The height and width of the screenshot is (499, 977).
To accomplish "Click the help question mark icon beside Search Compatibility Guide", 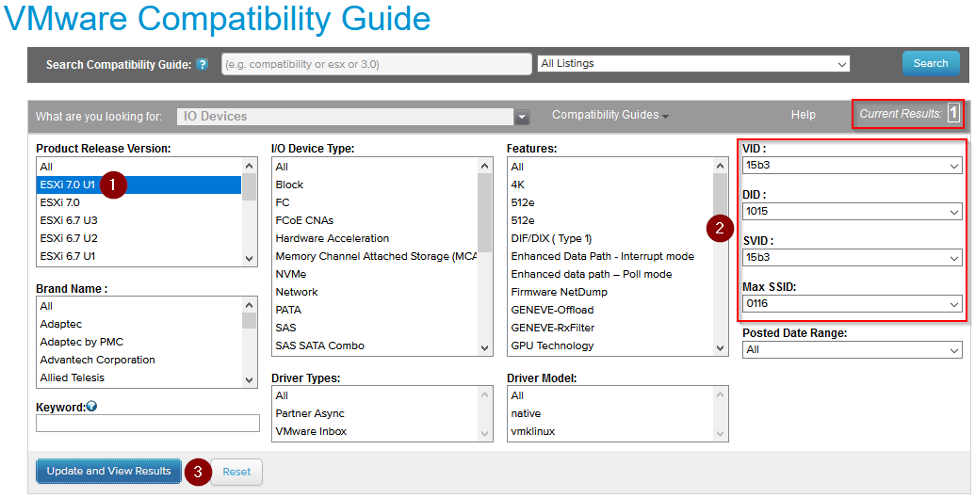I will 202,64.
